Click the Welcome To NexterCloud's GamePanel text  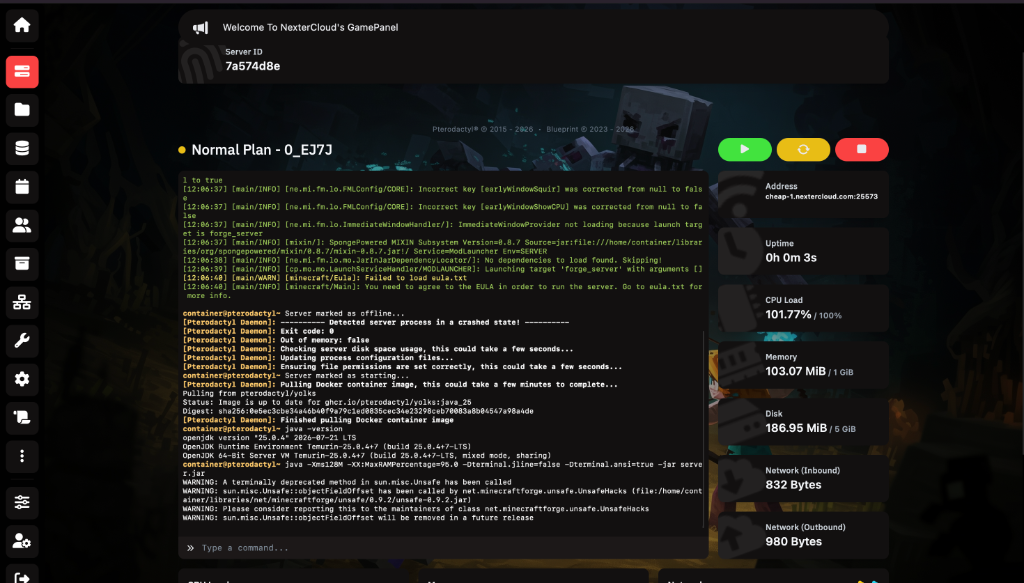[310, 27]
